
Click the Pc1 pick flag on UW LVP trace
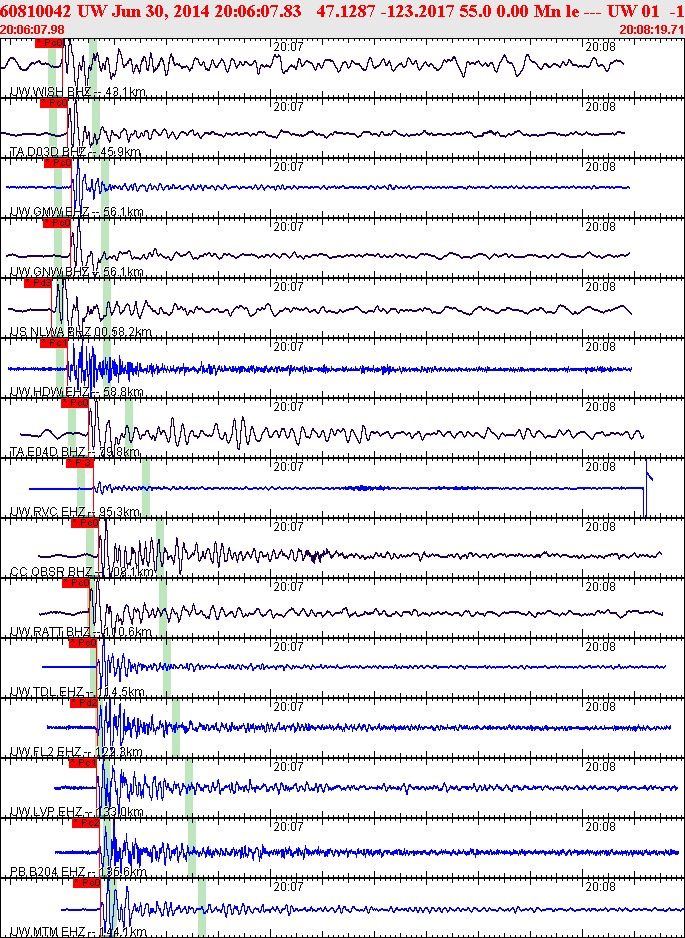tap(83, 763)
